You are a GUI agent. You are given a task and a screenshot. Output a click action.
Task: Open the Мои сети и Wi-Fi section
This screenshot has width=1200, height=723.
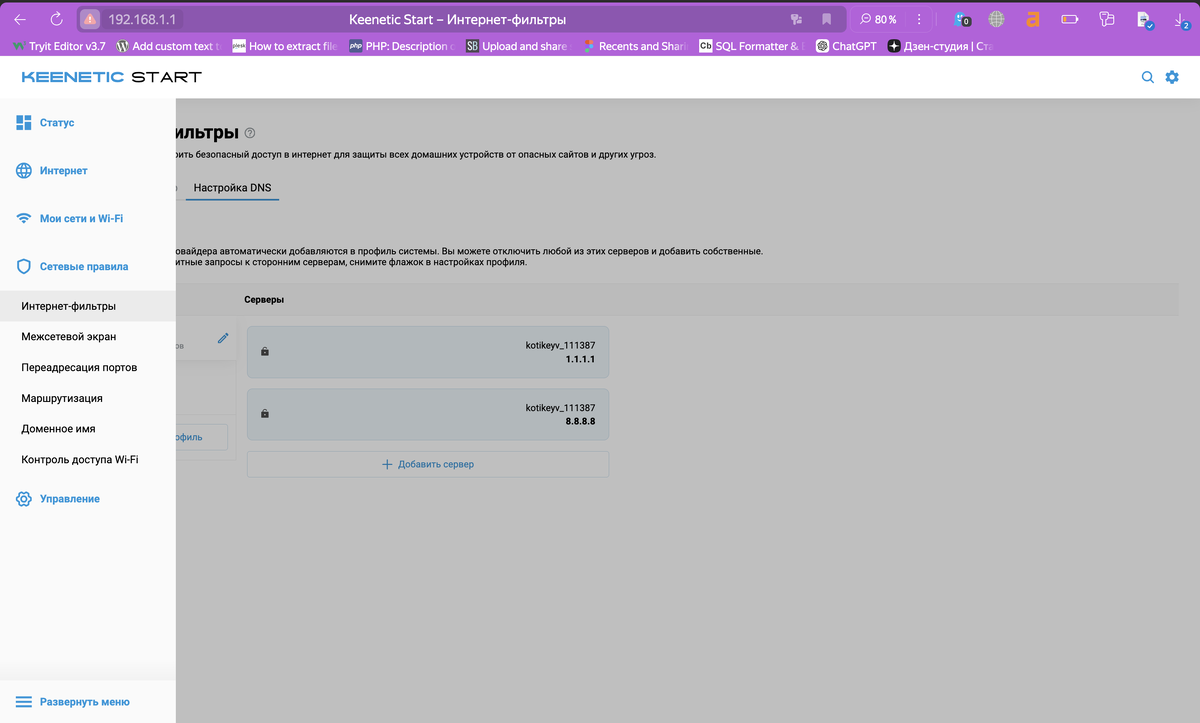[x=81, y=218]
